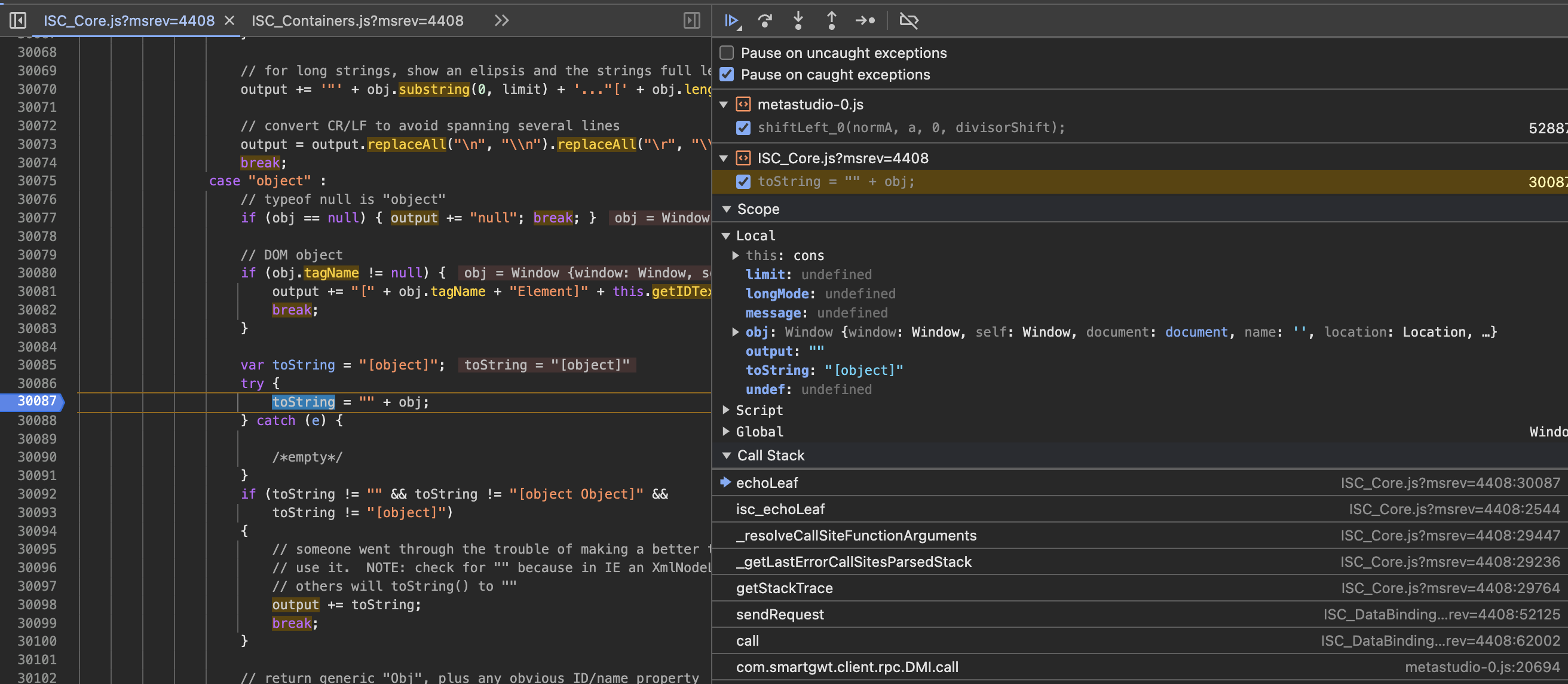Screen dimensions: 1568x684
Task: Collapse the metastudio-0.js breakpoint group
Action: [x=724, y=105]
